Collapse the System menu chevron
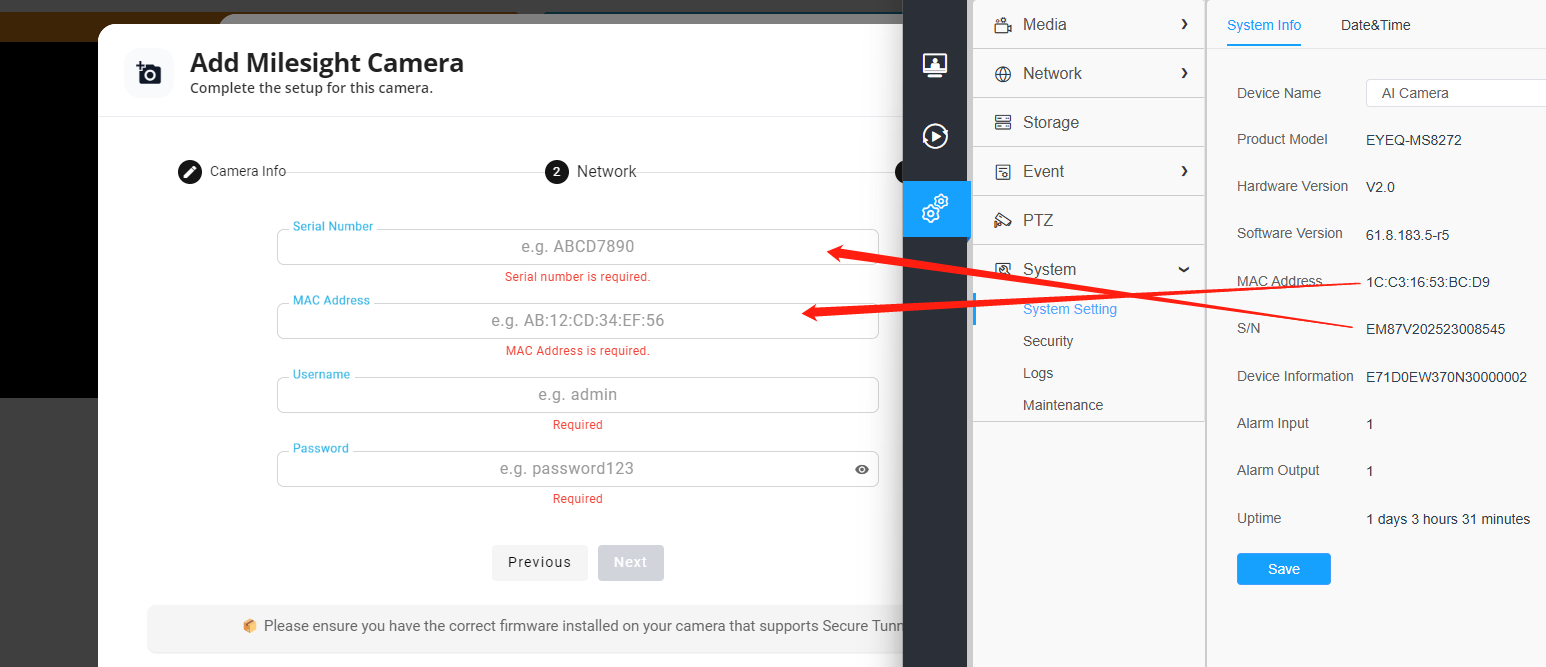This screenshot has height=667, width=1546. (1184, 269)
